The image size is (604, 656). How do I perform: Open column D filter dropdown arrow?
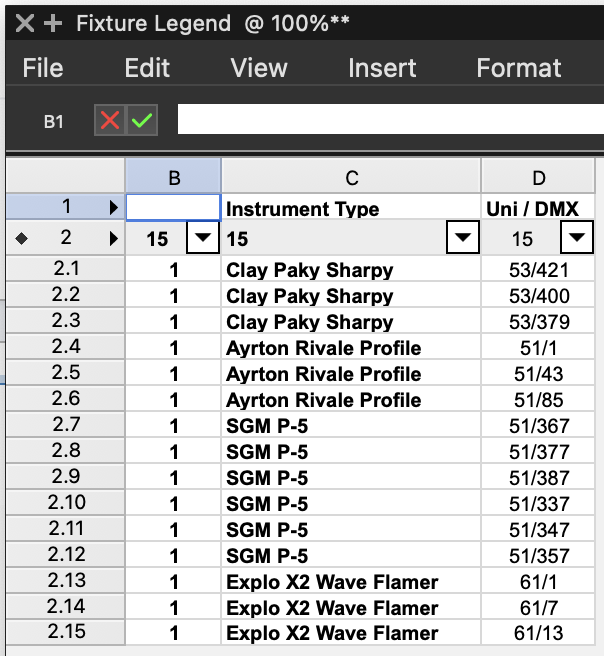pos(578,239)
